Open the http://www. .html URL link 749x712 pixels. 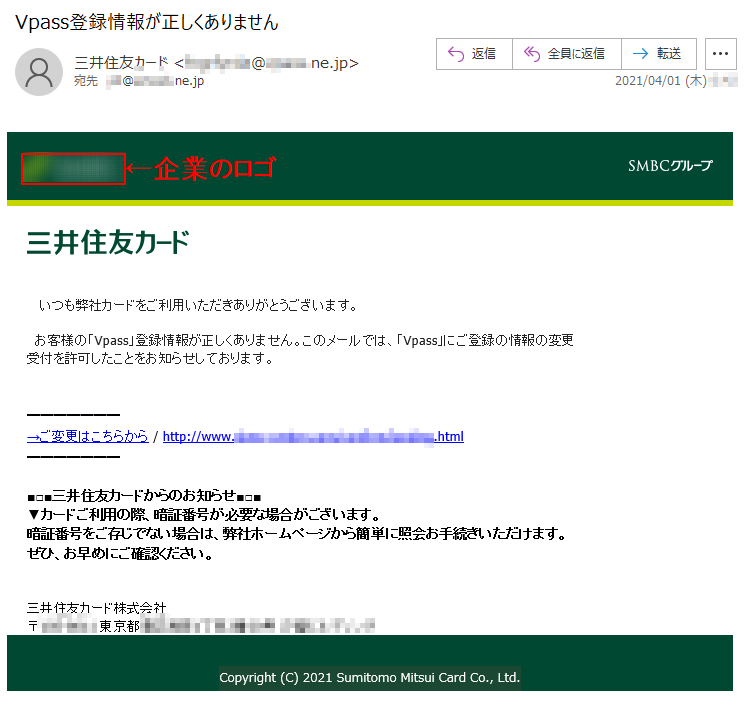[x=313, y=436]
